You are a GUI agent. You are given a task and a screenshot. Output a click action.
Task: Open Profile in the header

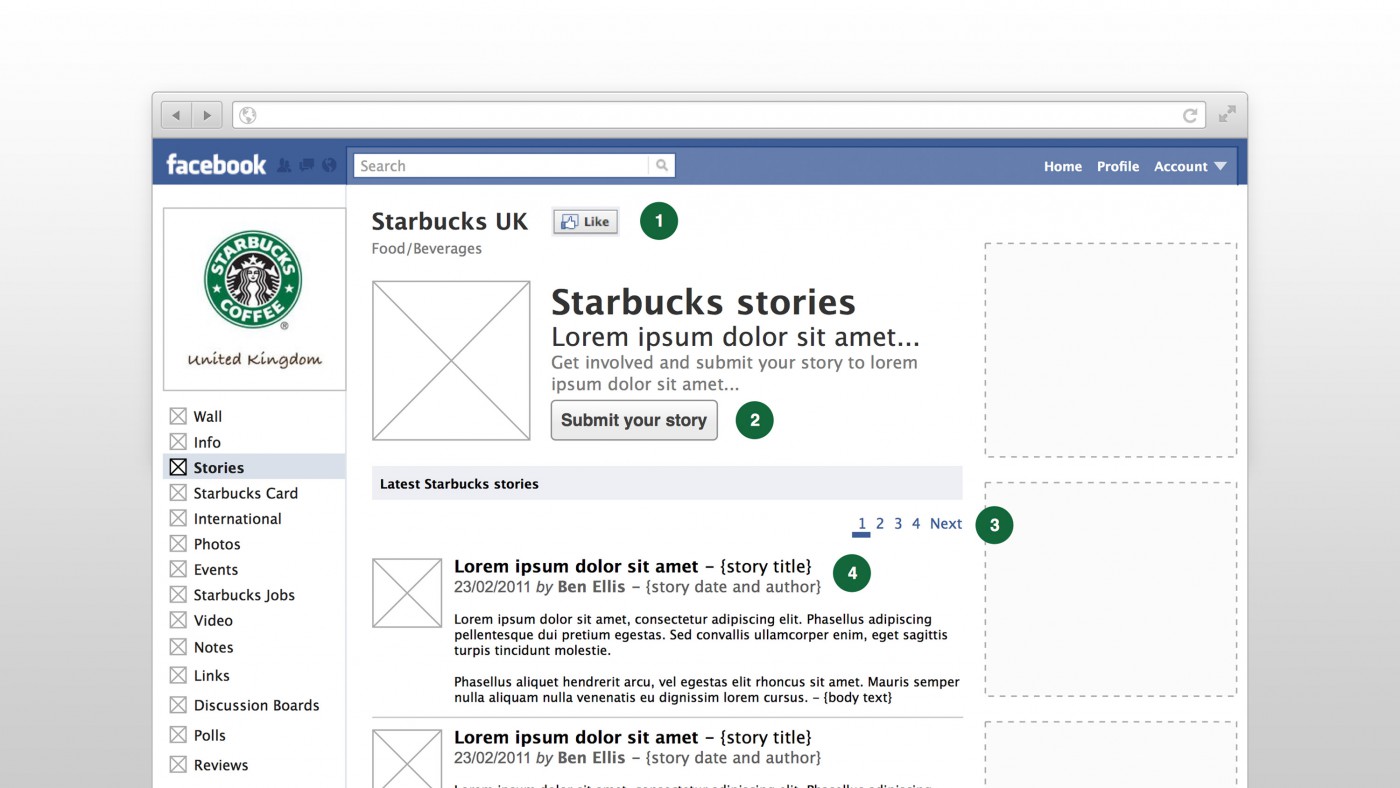tap(1118, 167)
